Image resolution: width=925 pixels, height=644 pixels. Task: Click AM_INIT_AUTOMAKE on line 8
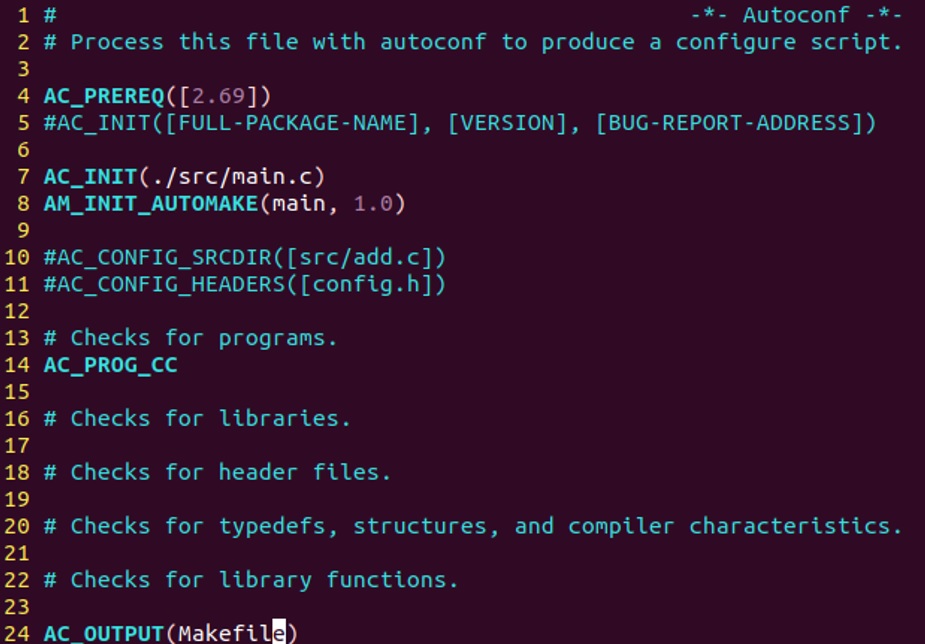click(x=151, y=203)
